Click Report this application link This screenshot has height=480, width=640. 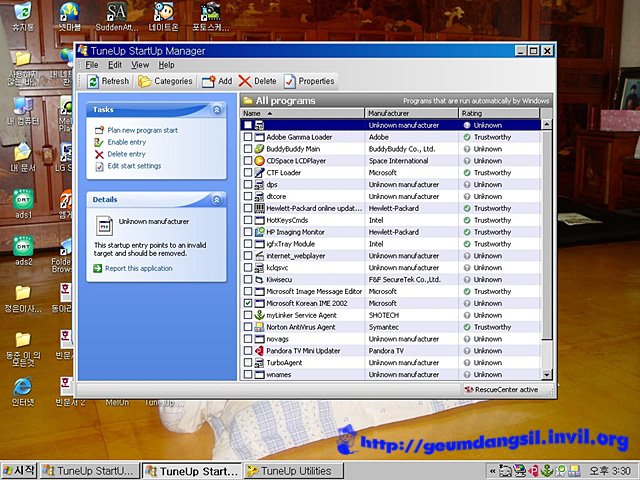tap(138, 268)
